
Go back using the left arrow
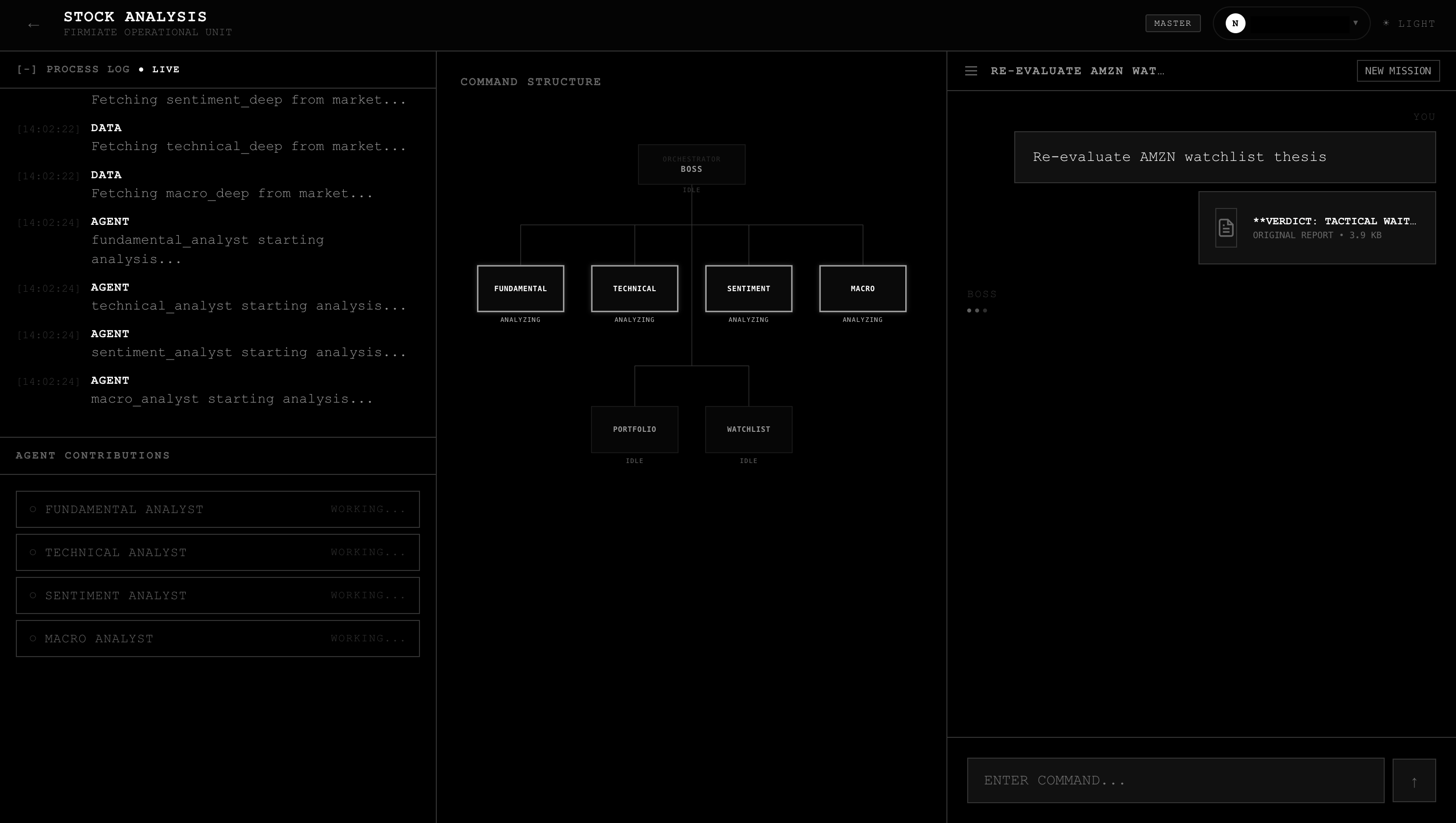[33, 25]
